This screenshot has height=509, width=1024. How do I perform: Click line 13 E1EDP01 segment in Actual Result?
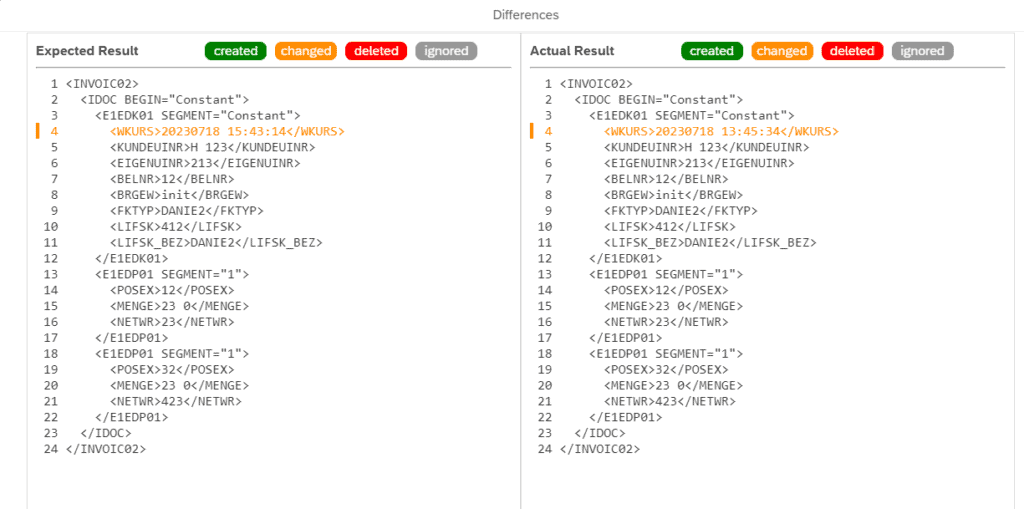point(666,274)
